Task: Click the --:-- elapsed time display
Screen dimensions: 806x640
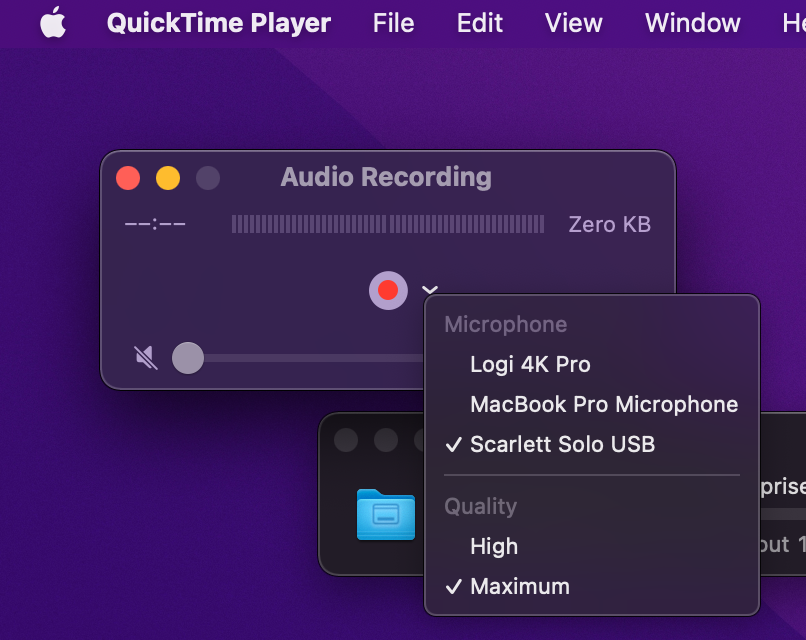Action: pyautogui.click(x=155, y=225)
